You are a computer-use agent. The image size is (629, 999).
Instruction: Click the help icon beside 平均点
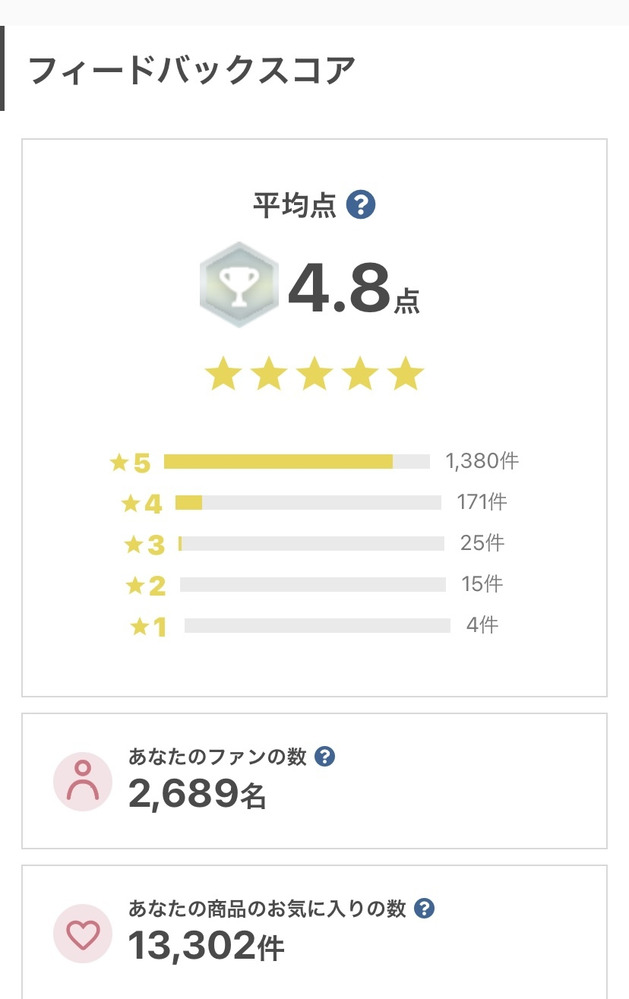(360, 206)
